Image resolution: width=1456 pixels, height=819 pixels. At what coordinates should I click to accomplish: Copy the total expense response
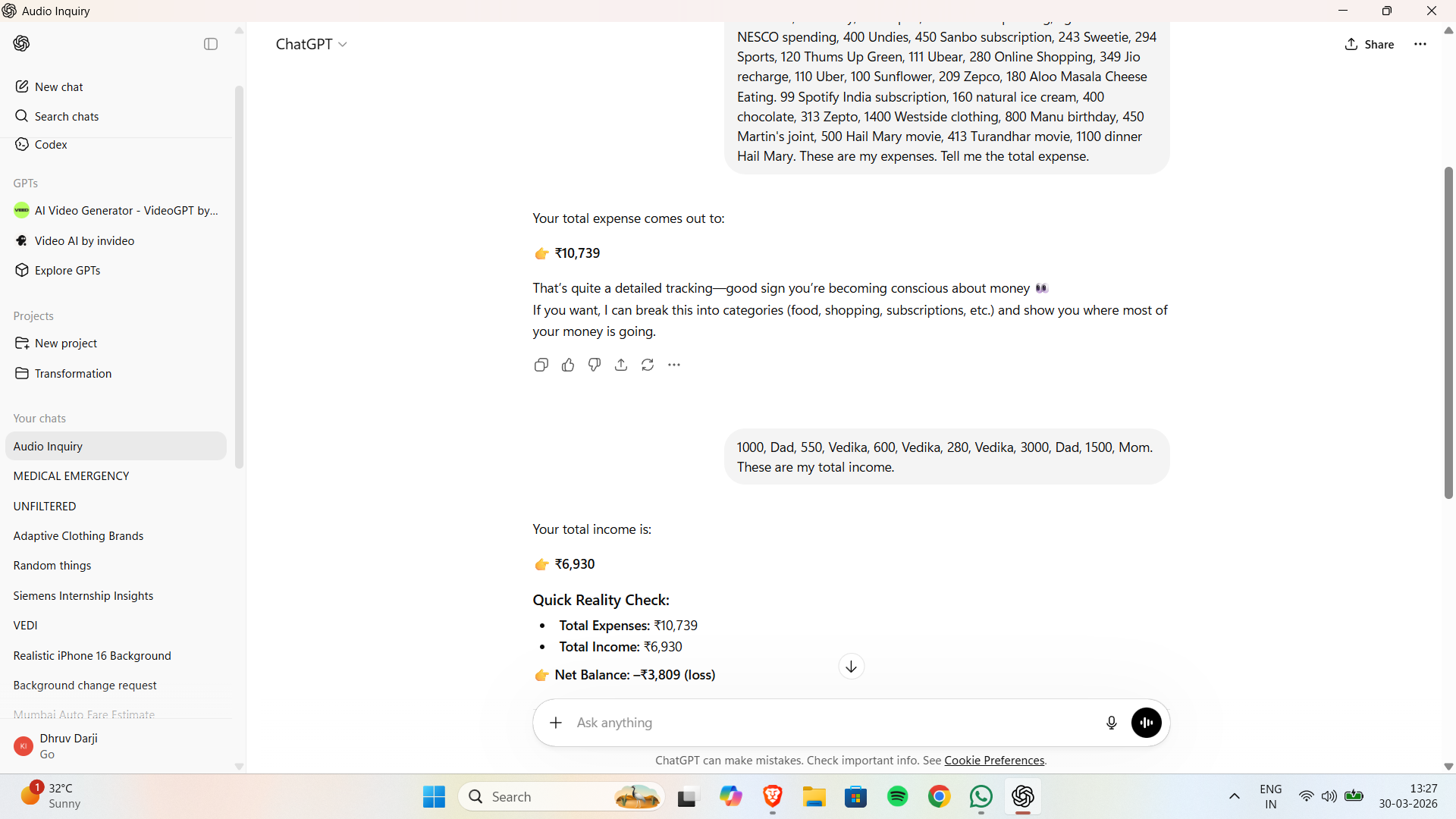[541, 366]
